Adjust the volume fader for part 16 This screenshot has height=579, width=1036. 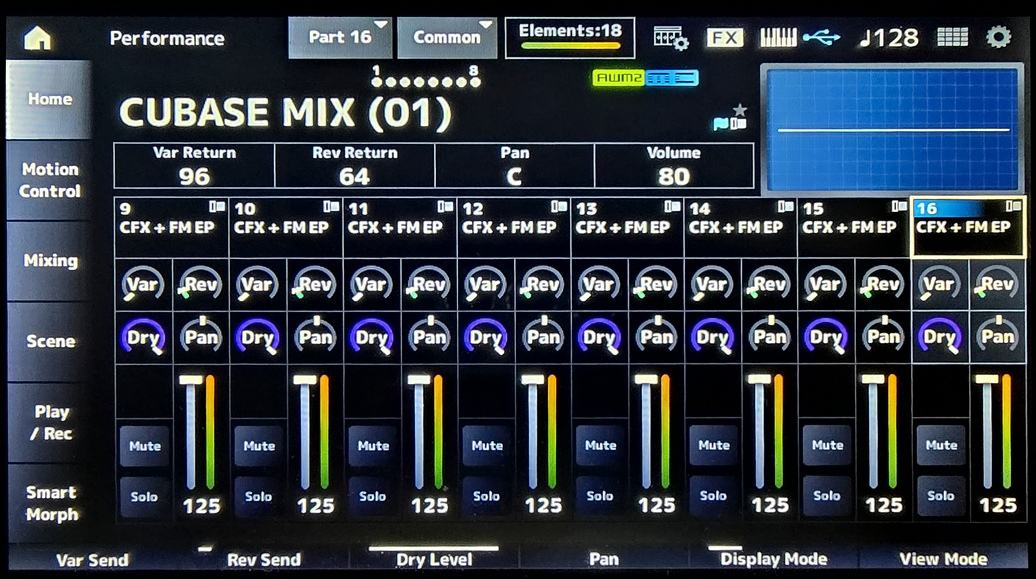[987, 433]
